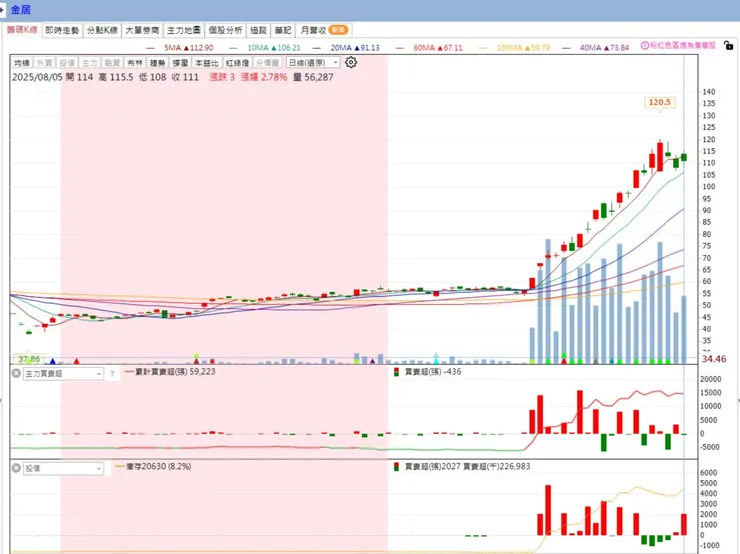Close the 投信 indicator panel

[x=16, y=468]
